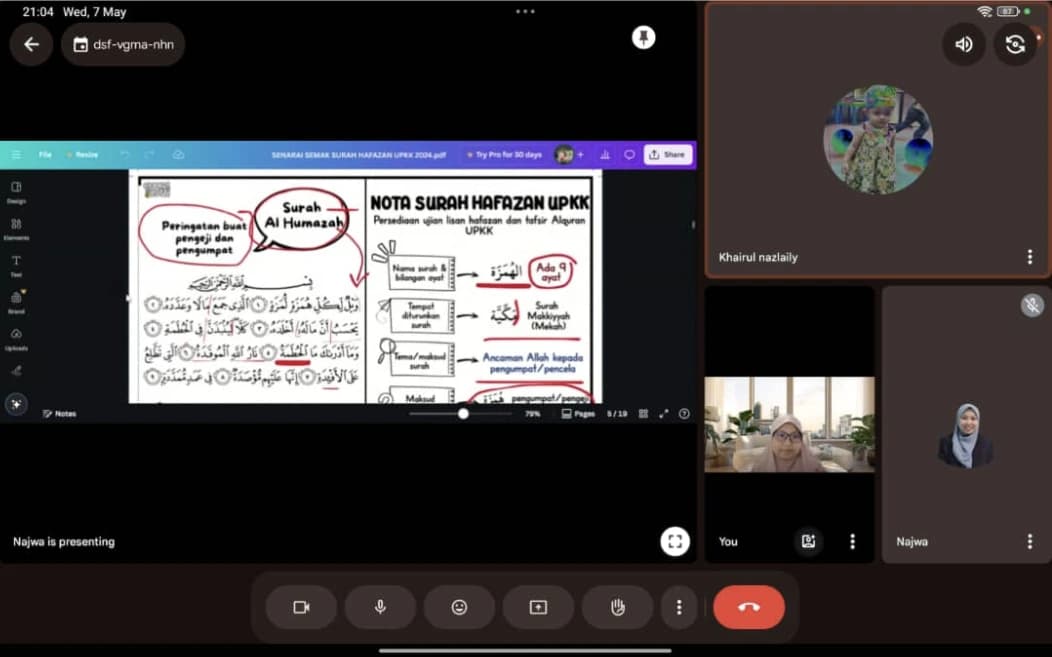Leave the call with red button

(x=749, y=607)
